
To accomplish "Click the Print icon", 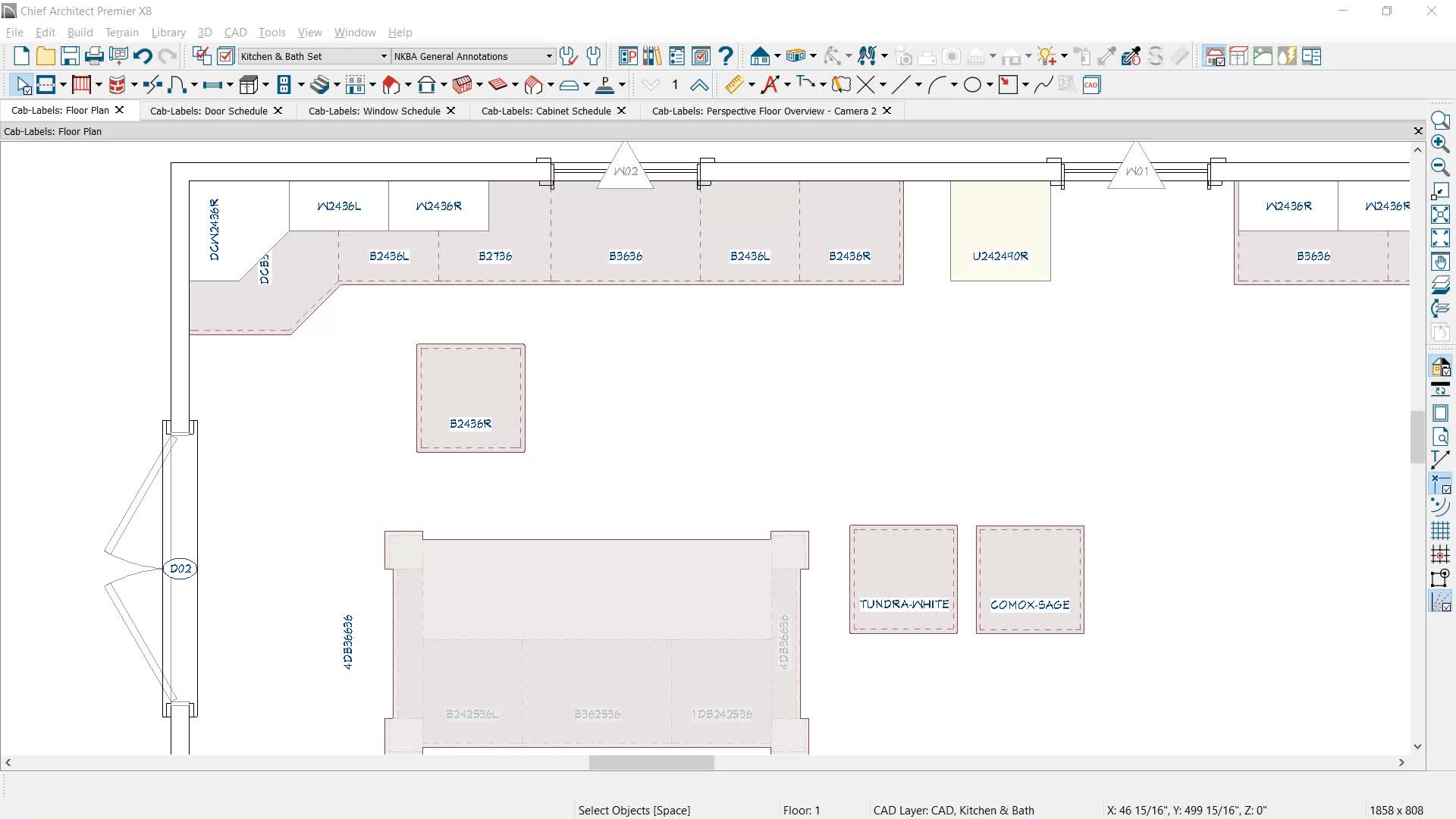I will coord(94,56).
